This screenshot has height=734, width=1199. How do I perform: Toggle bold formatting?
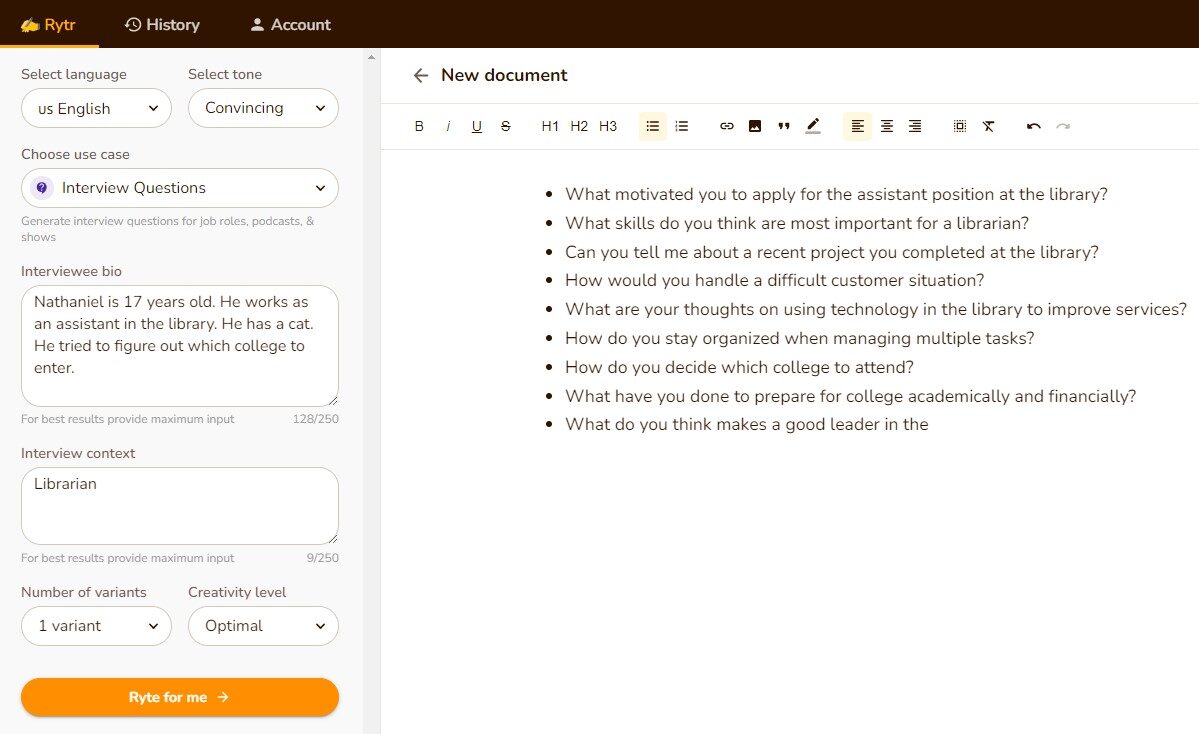419,126
